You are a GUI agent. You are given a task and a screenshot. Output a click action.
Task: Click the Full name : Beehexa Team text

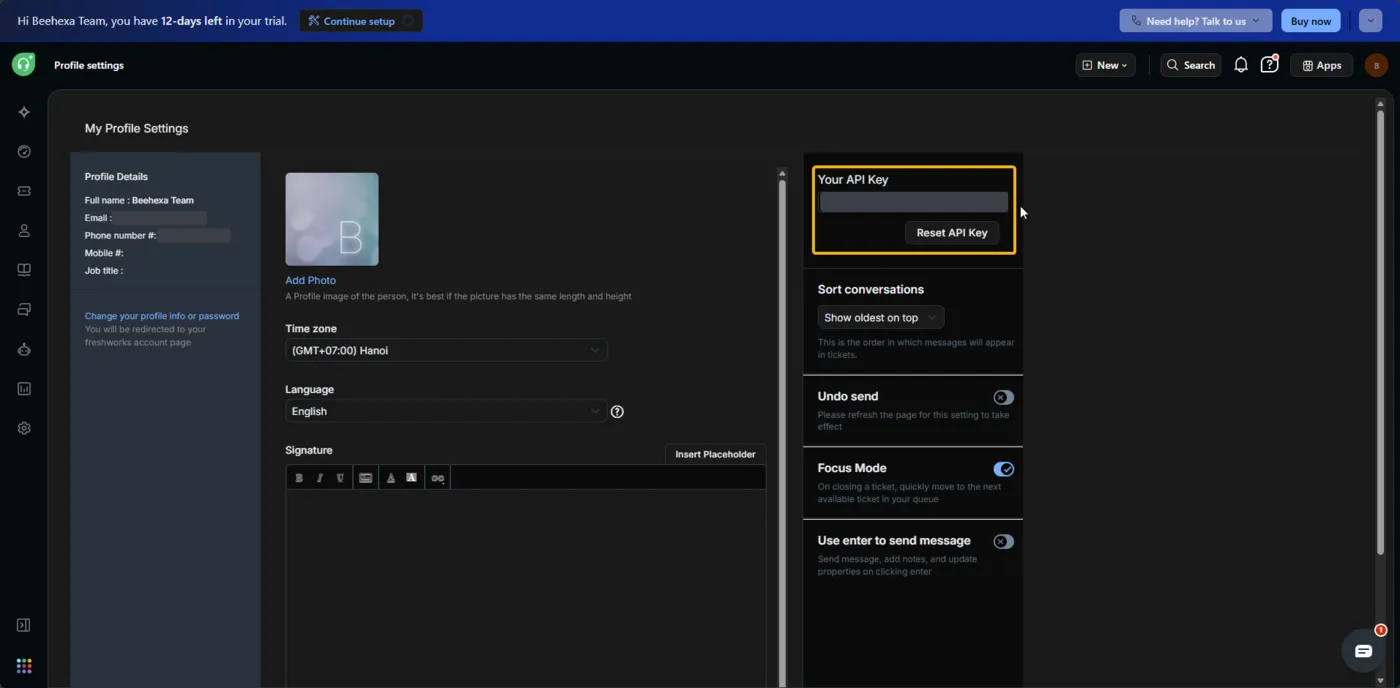click(139, 200)
